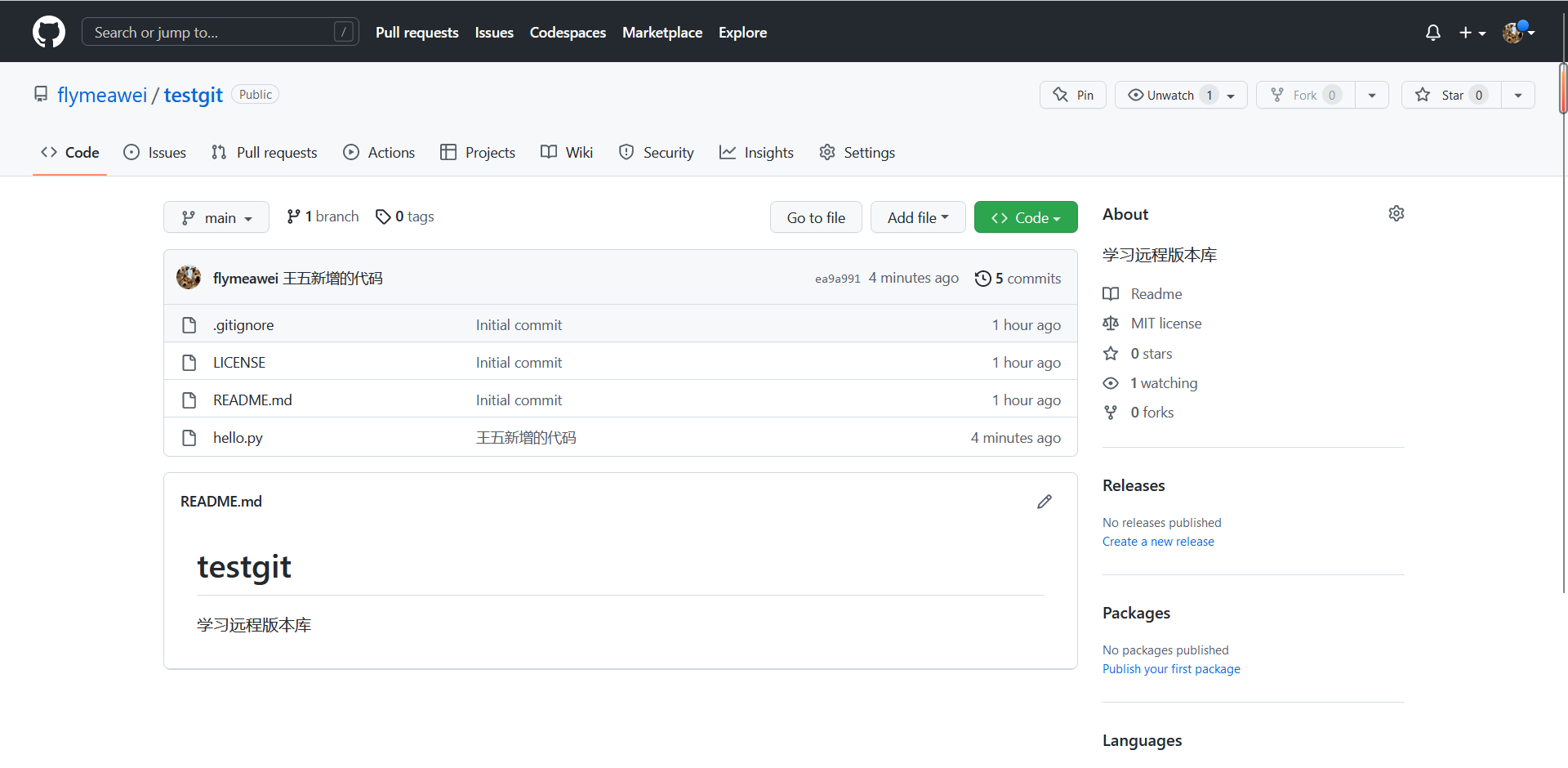Image resolution: width=1568 pixels, height=768 pixels.
Task: Open the README.md file in list
Action: [252, 400]
